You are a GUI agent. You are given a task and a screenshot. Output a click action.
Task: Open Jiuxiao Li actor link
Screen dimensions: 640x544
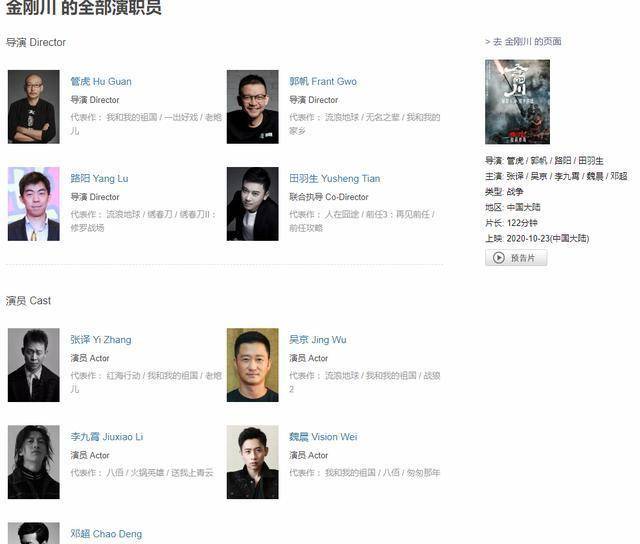click(x=107, y=437)
